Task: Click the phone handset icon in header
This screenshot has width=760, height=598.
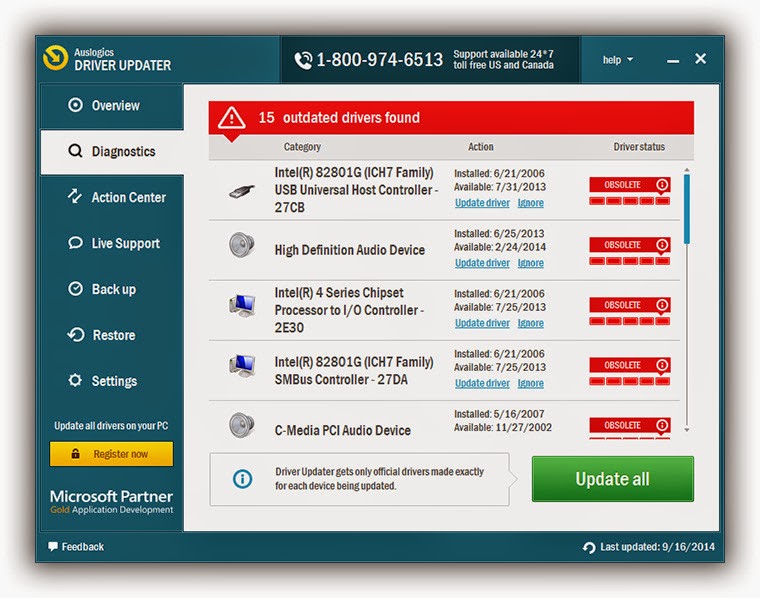Action: [x=303, y=60]
